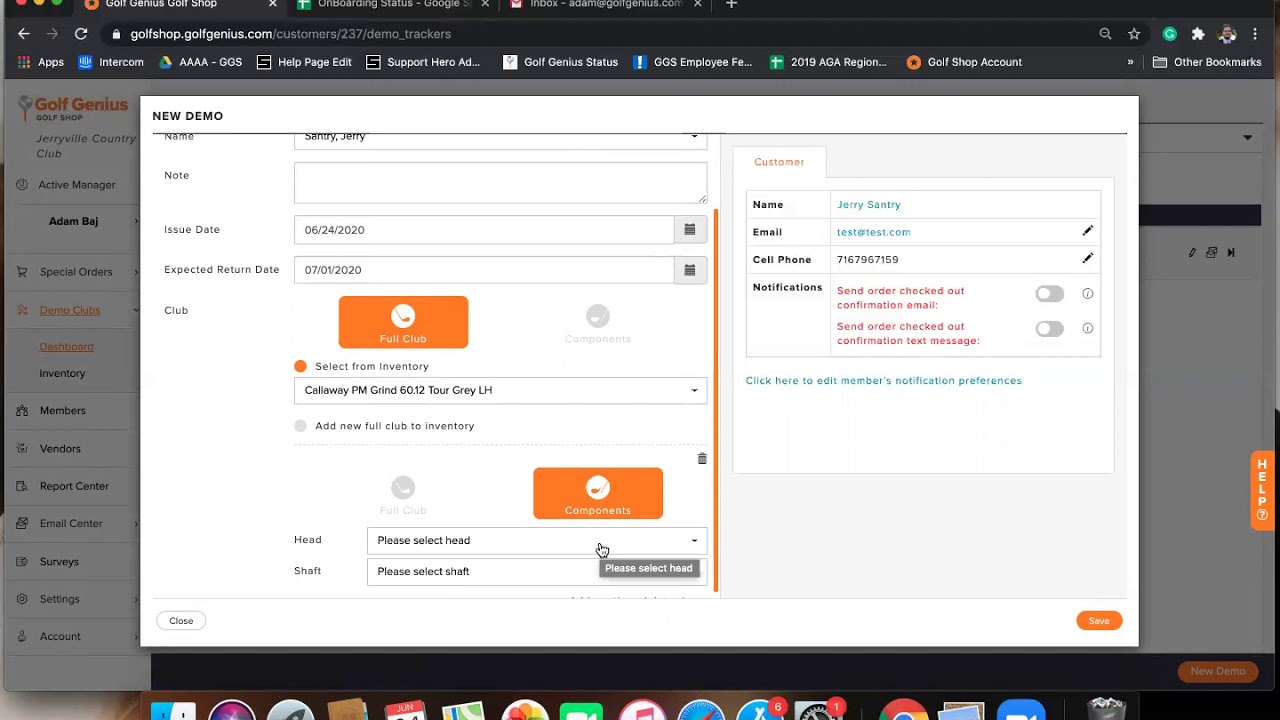Delete the second club with trash icon
The height and width of the screenshot is (720, 1280).
point(702,458)
